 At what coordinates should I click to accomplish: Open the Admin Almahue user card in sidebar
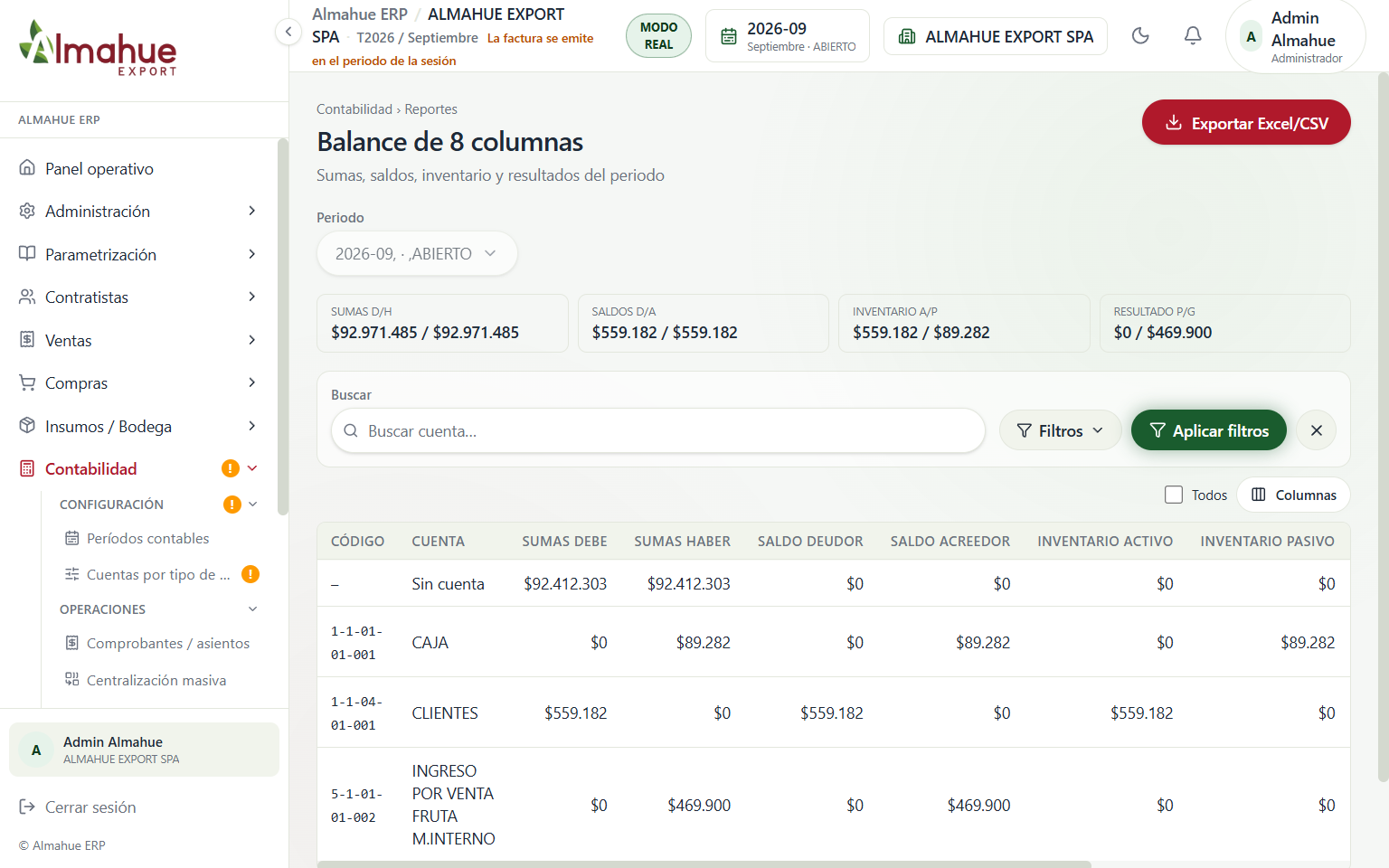144,750
